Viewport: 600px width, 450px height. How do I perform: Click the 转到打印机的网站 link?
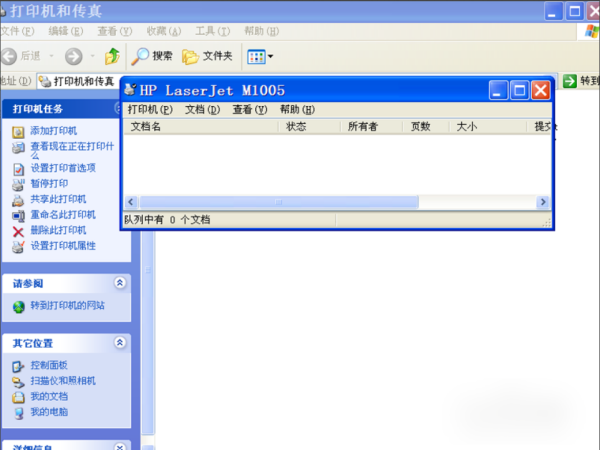click(67, 306)
